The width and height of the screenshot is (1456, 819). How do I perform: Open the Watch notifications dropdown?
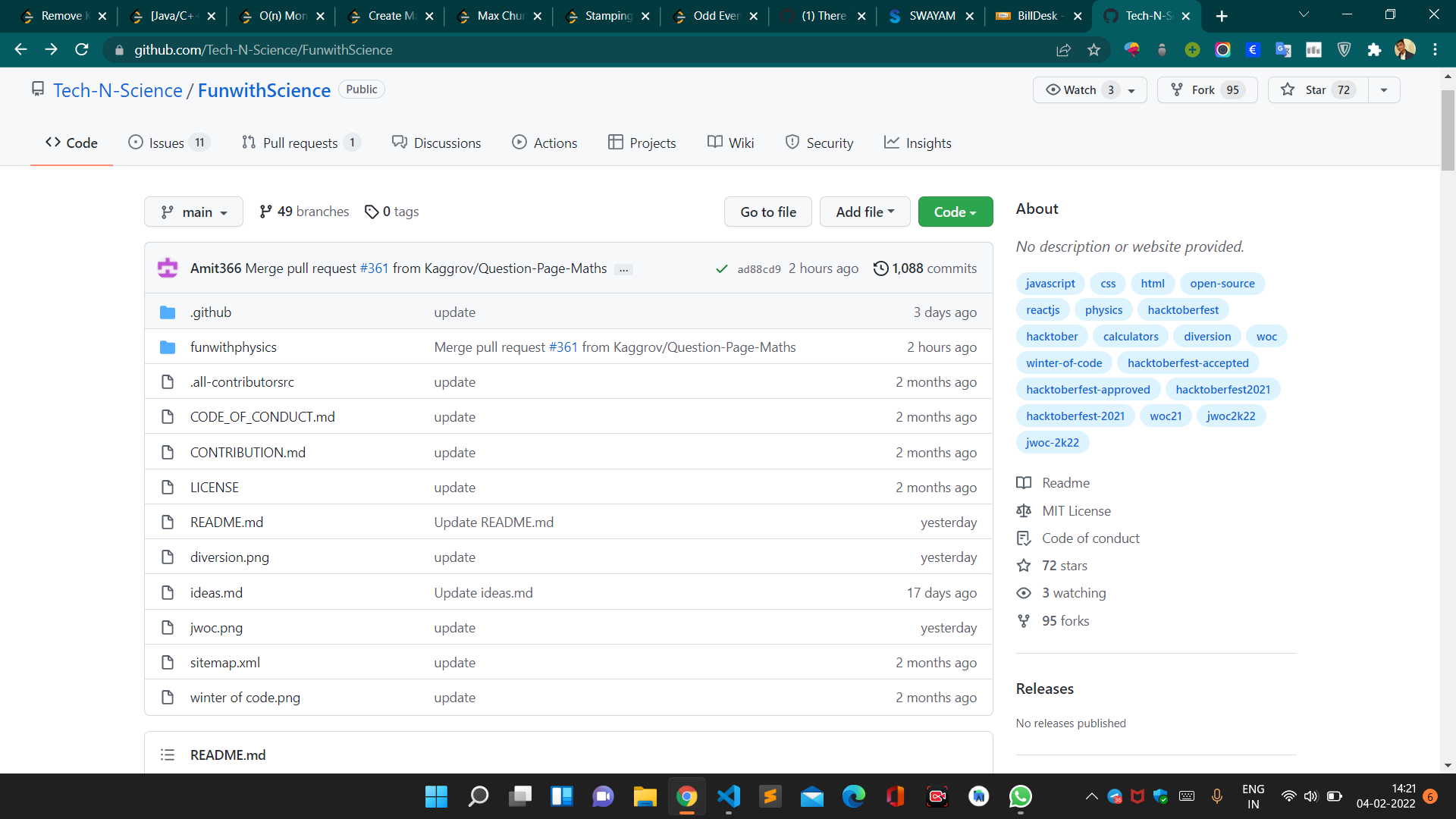tap(1090, 89)
